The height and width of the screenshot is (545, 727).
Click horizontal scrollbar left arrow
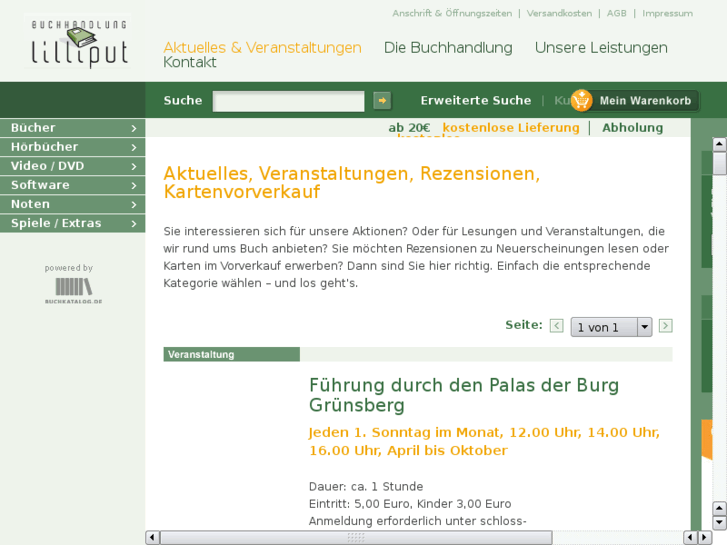152,538
